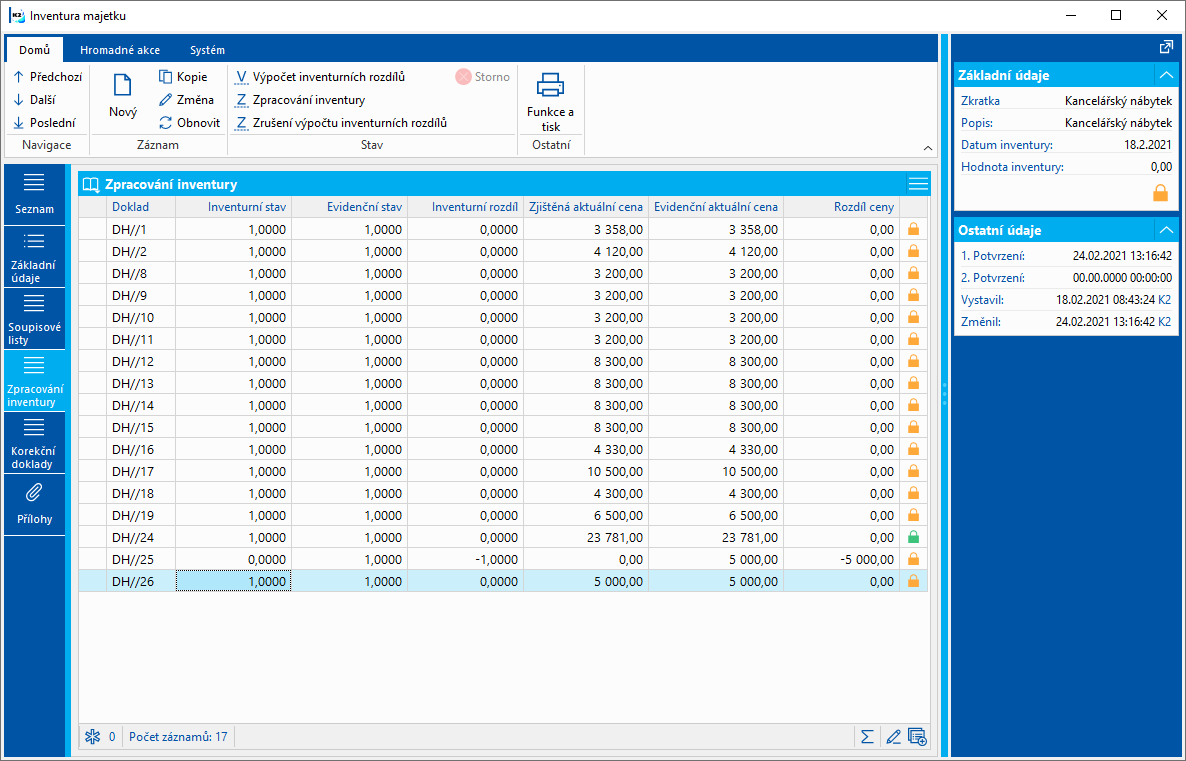Open Funkce a tisk printer icon
1186x761 pixels.
[x=551, y=86]
